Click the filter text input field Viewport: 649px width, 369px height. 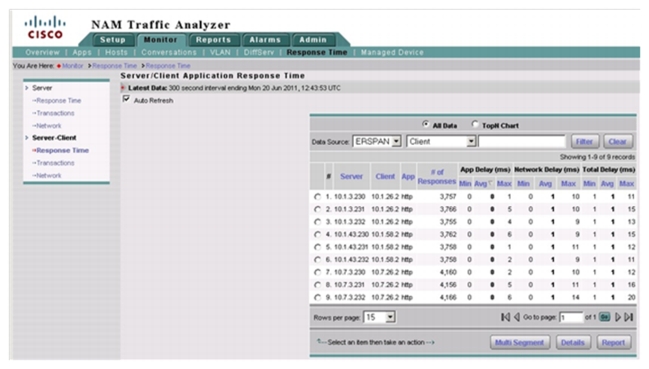pos(522,141)
